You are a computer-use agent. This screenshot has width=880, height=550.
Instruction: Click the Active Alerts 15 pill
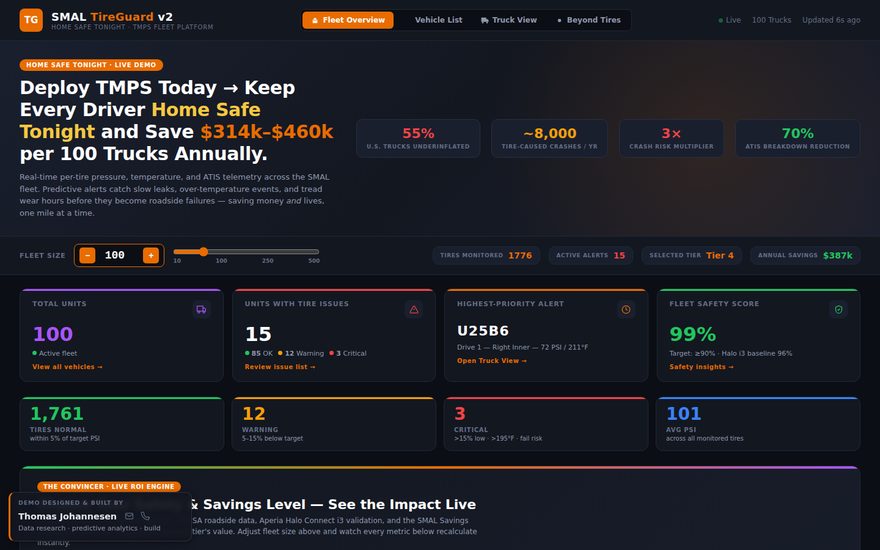[x=590, y=255]
